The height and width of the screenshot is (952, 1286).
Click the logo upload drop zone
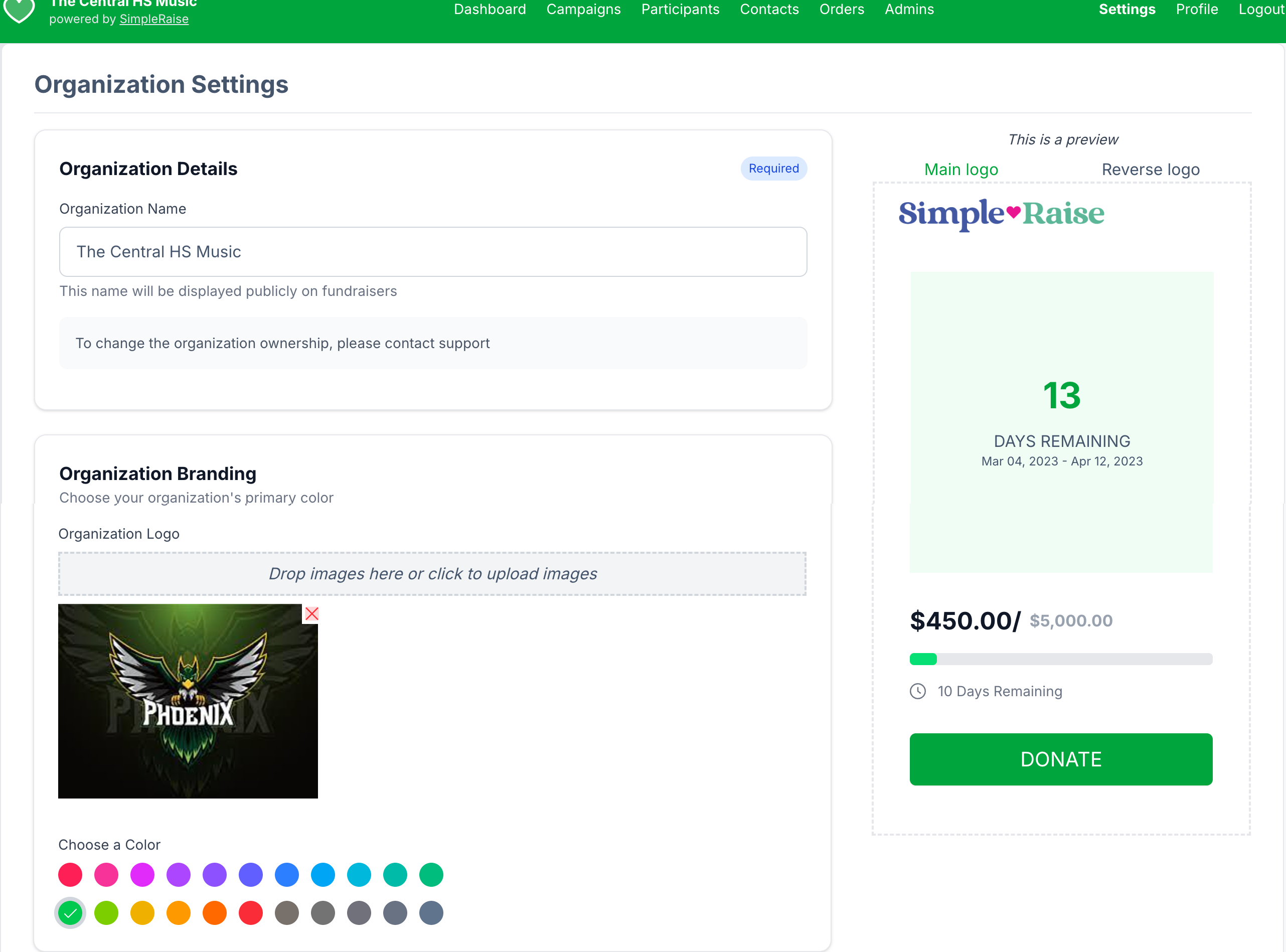coord(432,573)
